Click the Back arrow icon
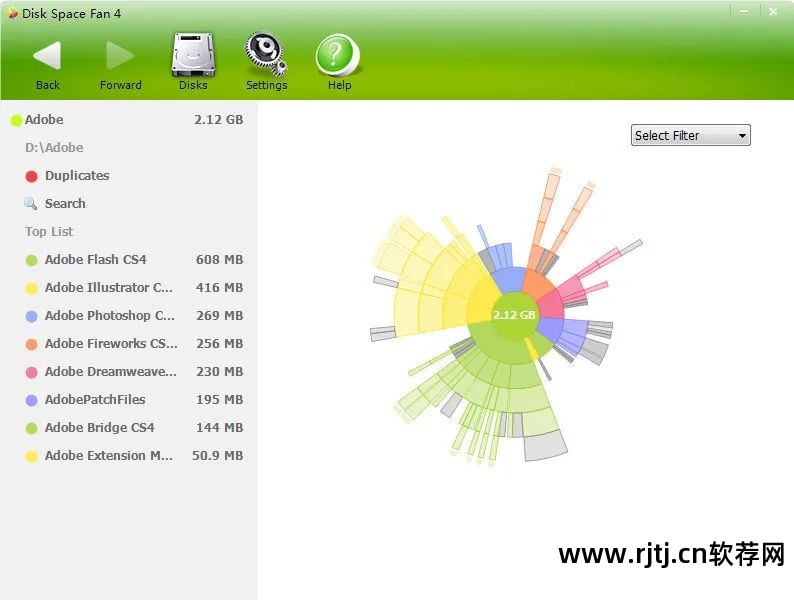Viewport: 794px width, 600px height. pos(47,55)
